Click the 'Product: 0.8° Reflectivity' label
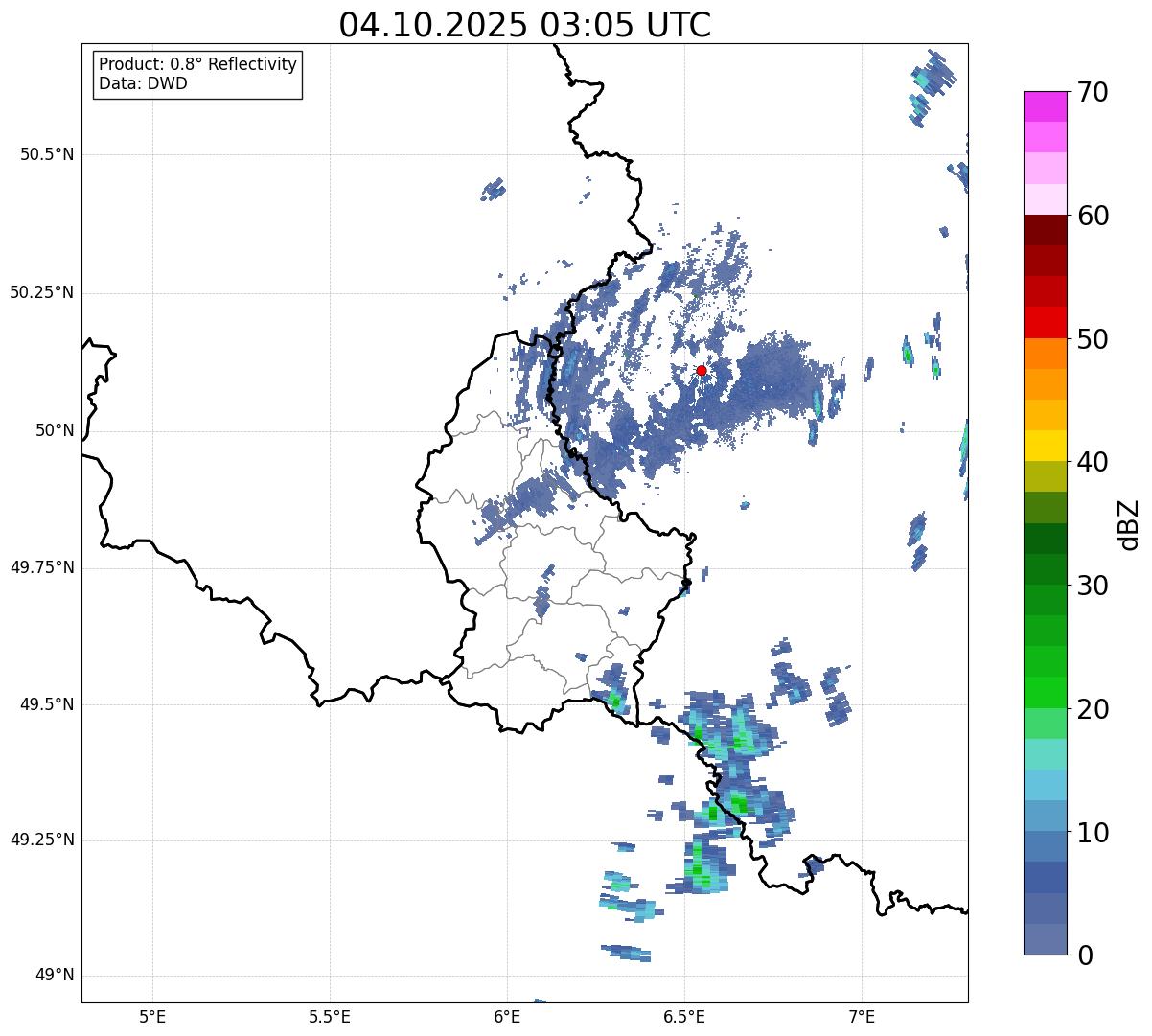Viewport: 1152px width, 1036px height. pos(198,64)
